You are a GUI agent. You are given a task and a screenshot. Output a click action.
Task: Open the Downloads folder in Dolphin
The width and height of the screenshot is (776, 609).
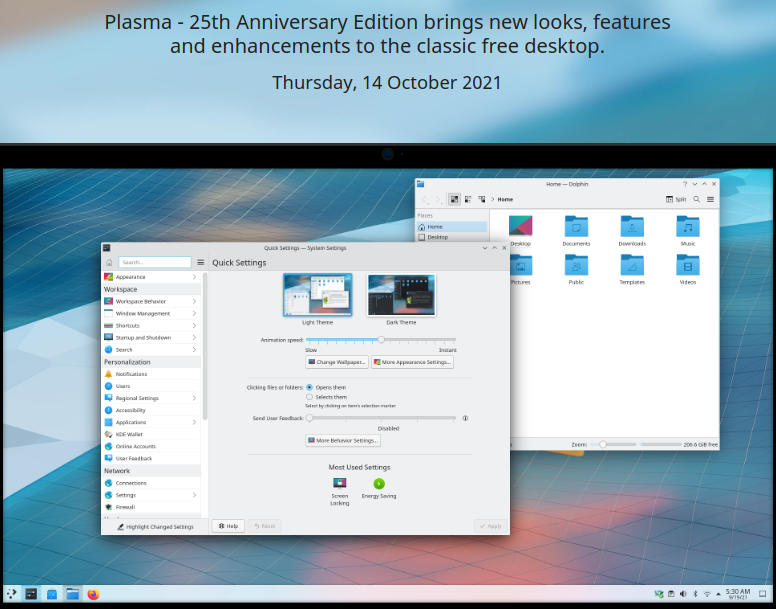pyautogui.click(x=632, y=231)
